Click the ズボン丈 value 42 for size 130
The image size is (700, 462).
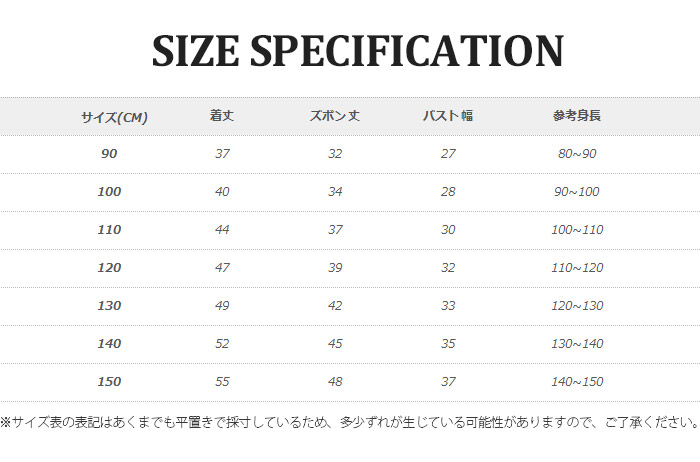(335, 306)
